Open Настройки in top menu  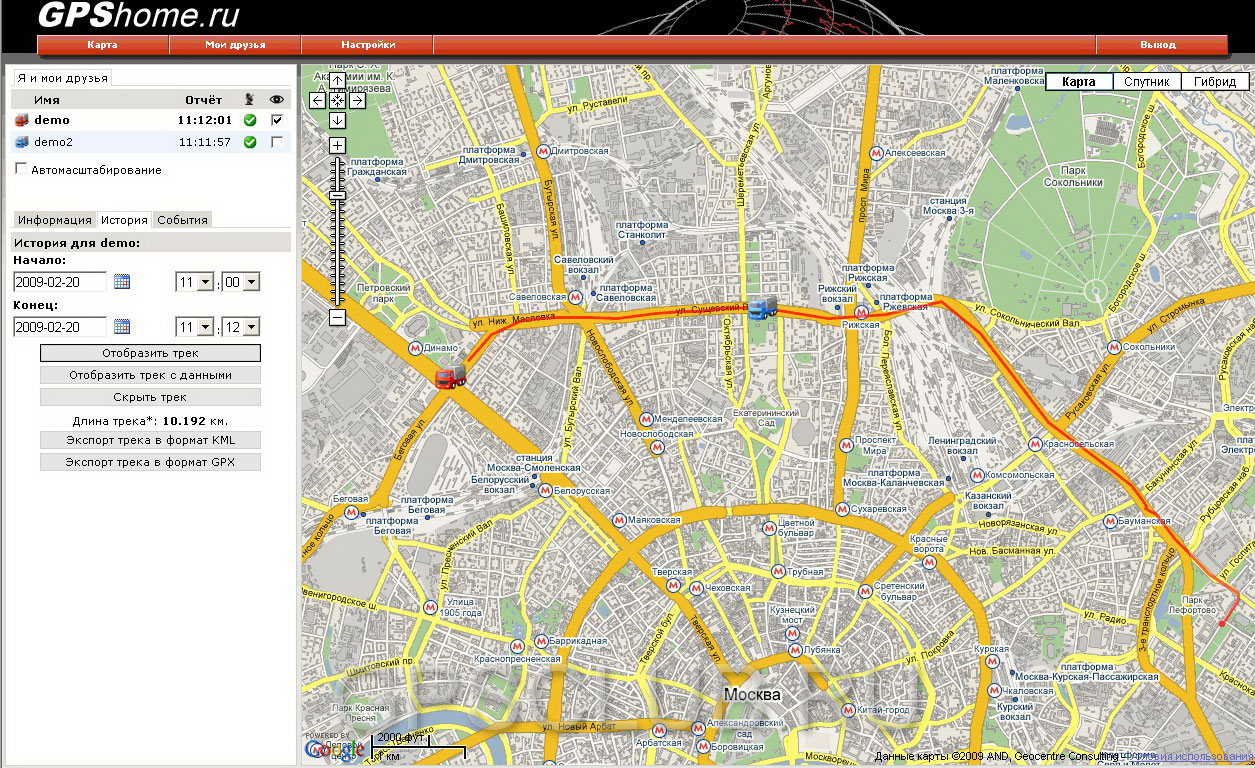(368, 45)
